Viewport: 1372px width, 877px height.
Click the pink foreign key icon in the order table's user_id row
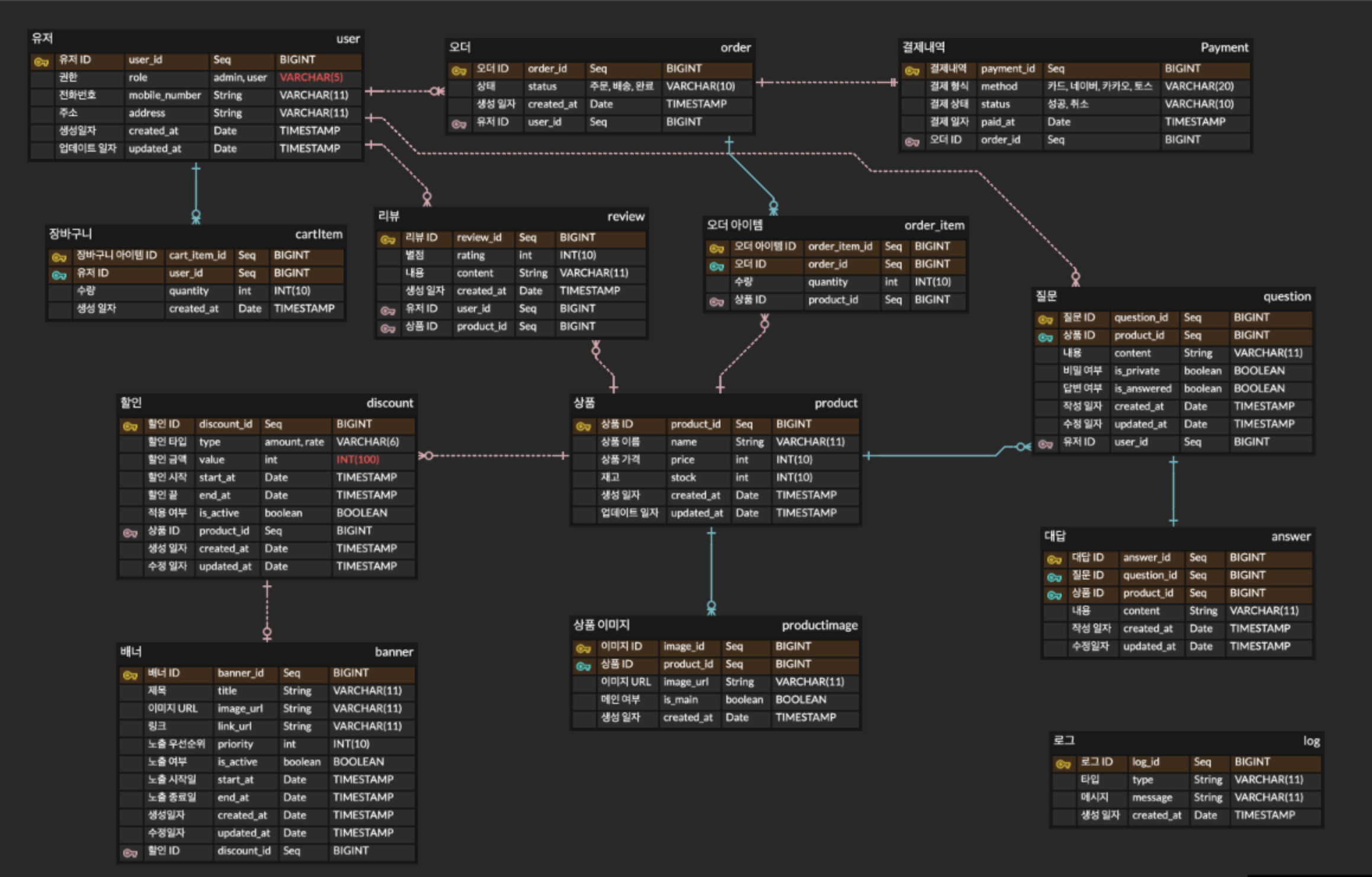(x=459, y=123)
